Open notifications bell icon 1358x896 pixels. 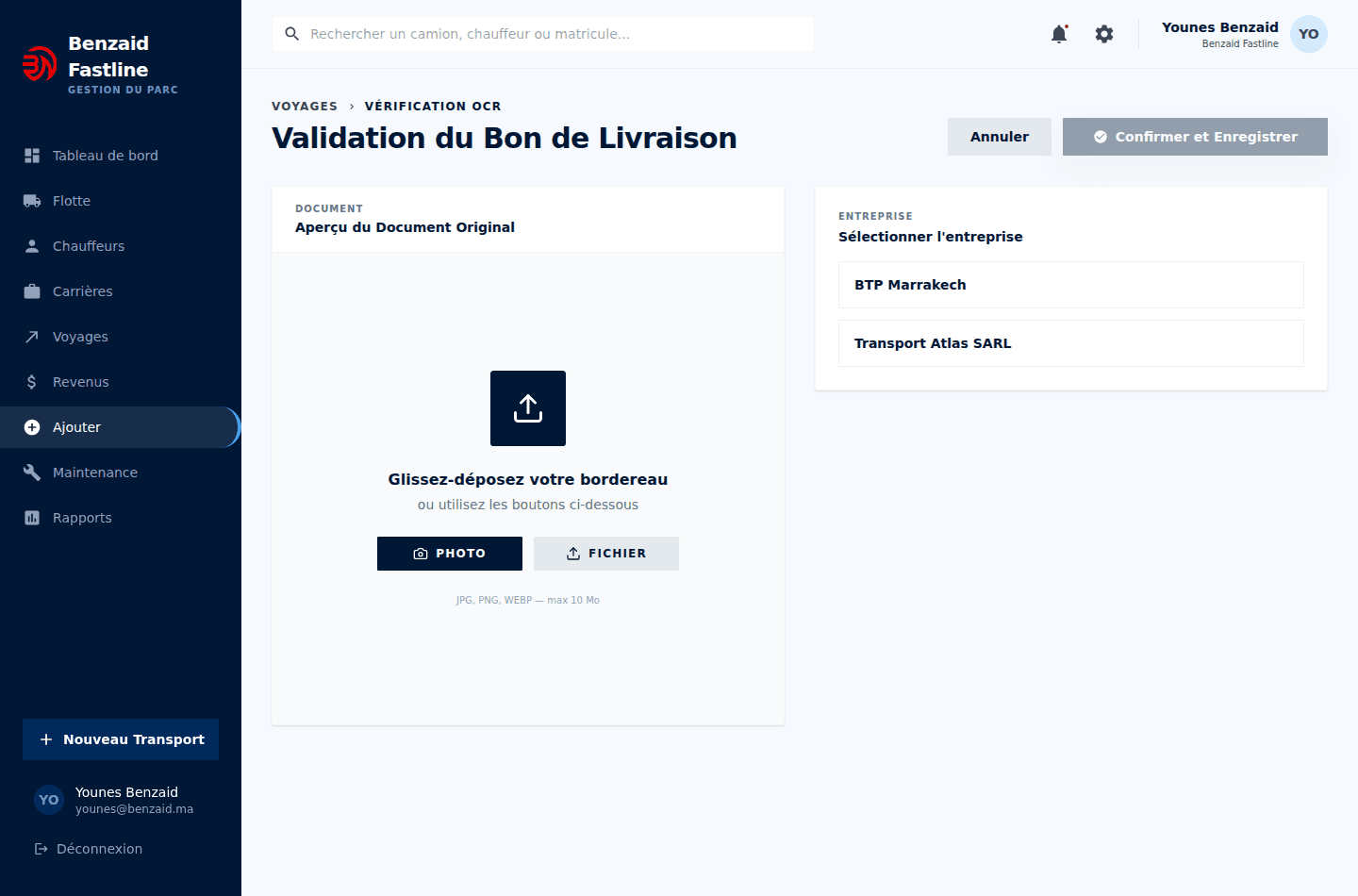1059,34
